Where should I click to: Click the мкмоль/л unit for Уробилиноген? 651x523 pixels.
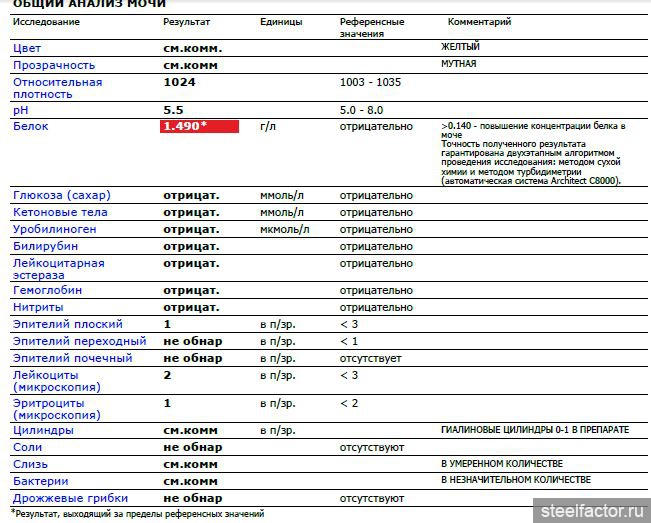click(284, 229)
